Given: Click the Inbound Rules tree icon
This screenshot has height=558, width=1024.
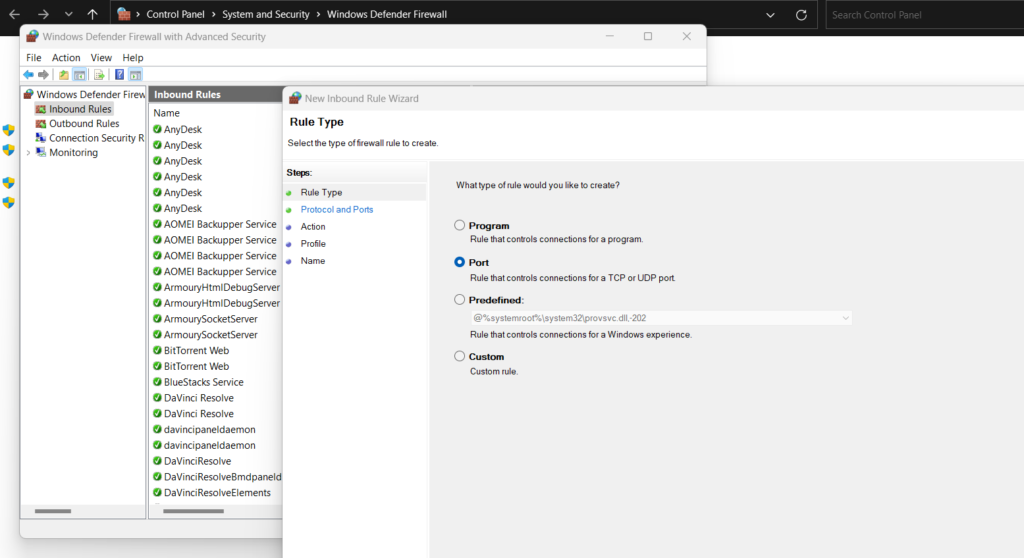Looking at the screenshot, I should click(x=40, y=109).
